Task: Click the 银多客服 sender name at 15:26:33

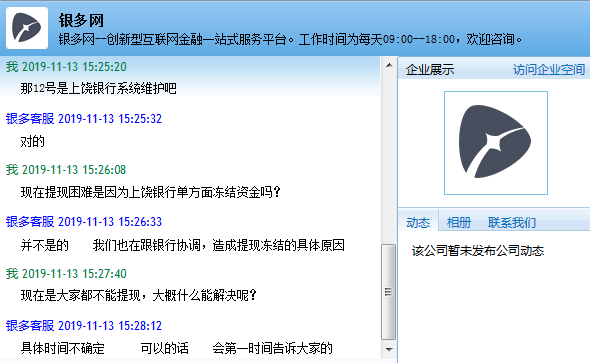Action: pyautogui.click(x=30, y=222)
